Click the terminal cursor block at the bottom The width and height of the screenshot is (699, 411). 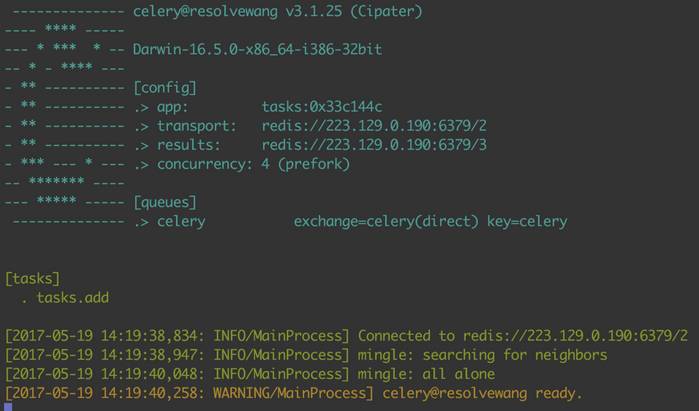[10, 406]
